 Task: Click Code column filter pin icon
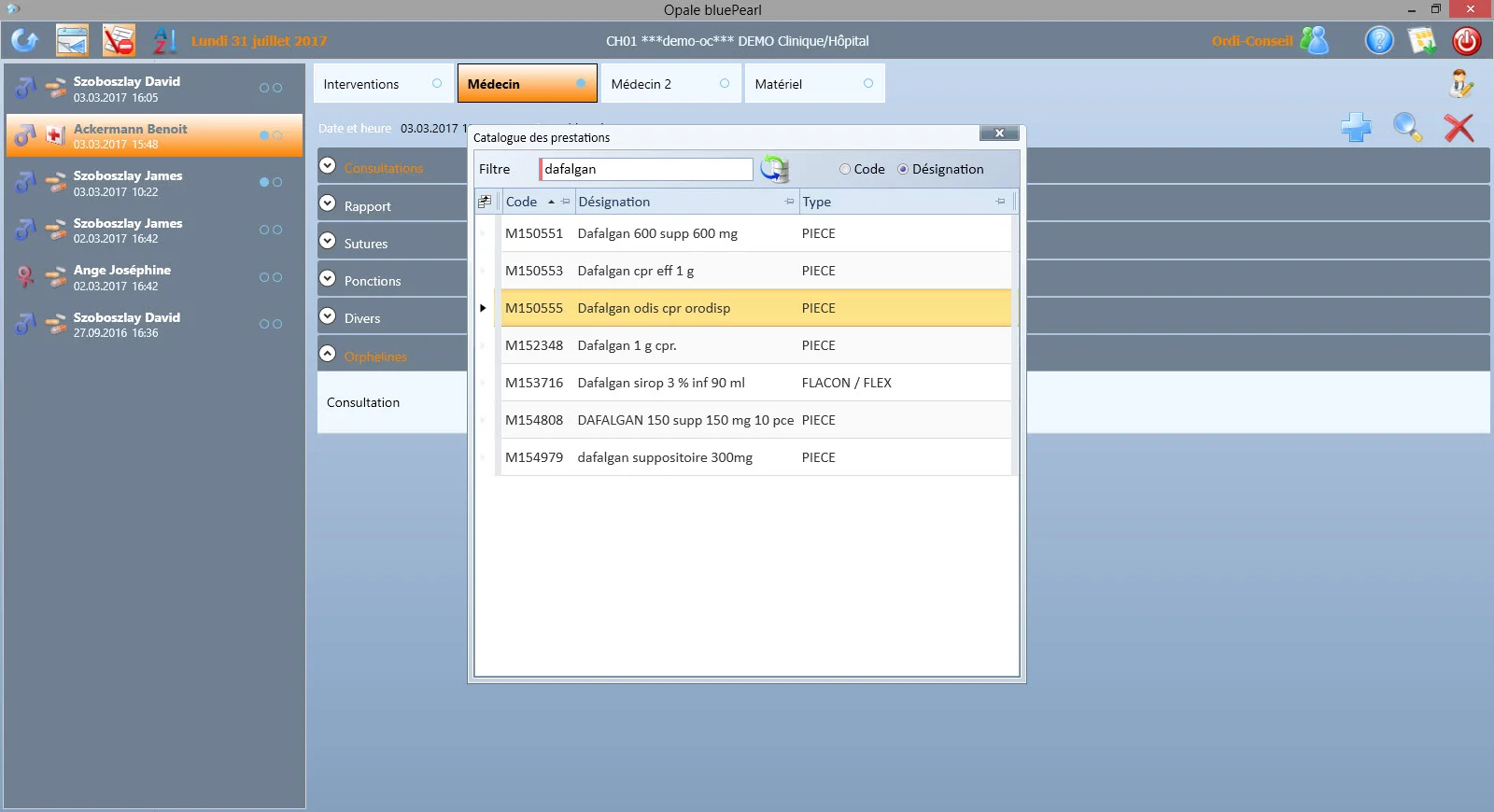point(565,202)
